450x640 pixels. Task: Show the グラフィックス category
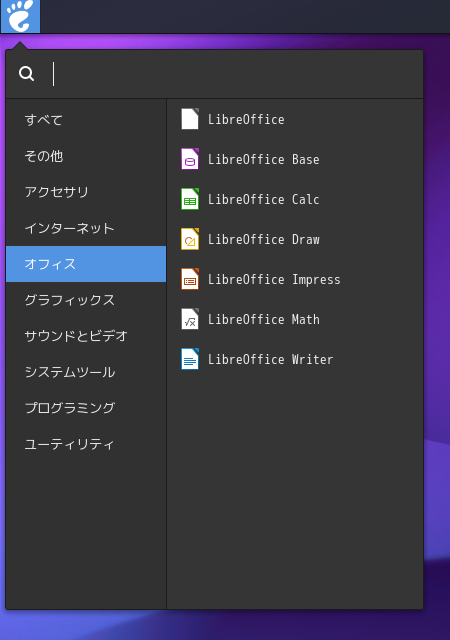(86, 300)
